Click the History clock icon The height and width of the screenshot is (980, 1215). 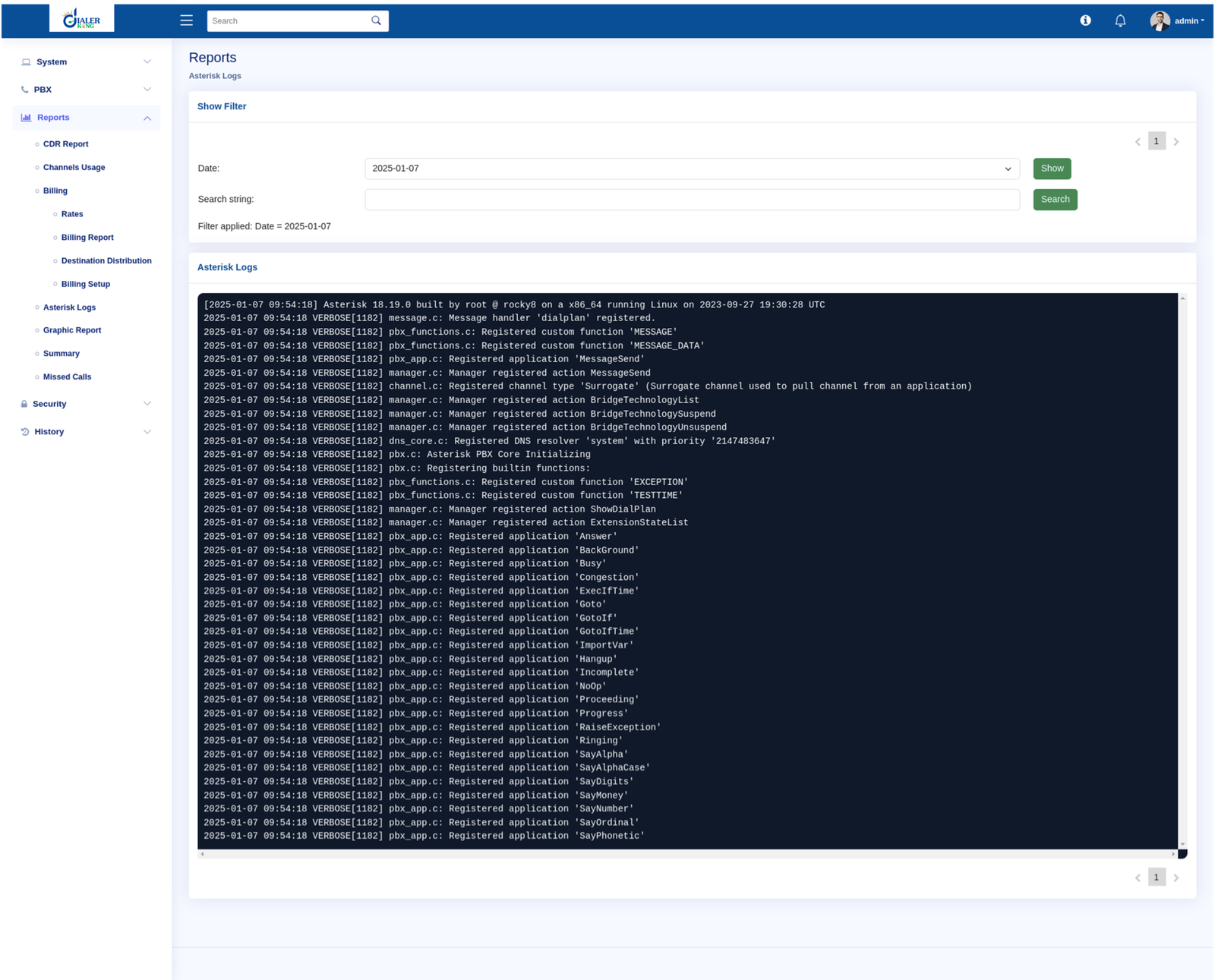(25, 432)
